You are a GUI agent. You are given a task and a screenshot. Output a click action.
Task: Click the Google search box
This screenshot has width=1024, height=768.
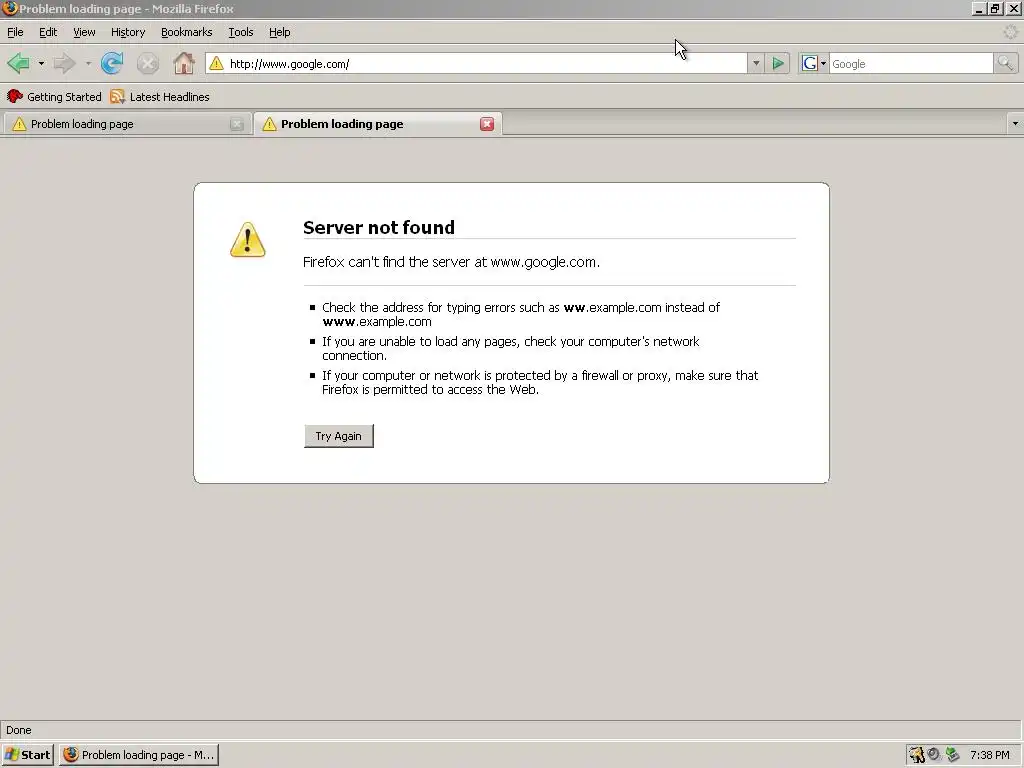click(x=910, y=63)
